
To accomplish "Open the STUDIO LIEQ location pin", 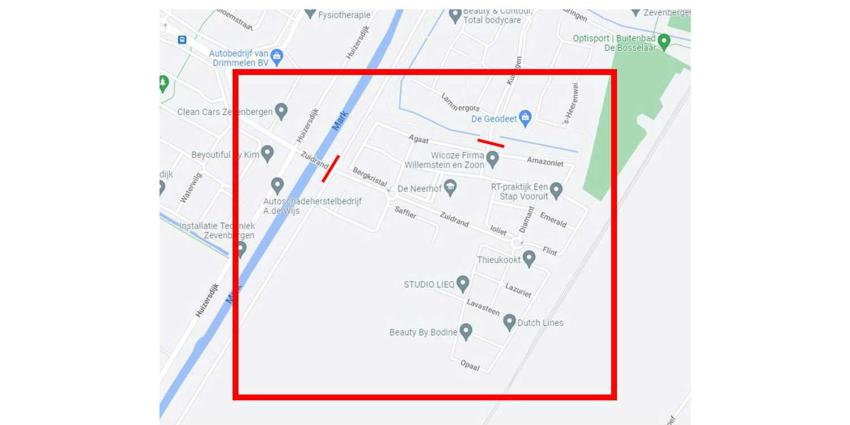I will [x=462, y=284].
